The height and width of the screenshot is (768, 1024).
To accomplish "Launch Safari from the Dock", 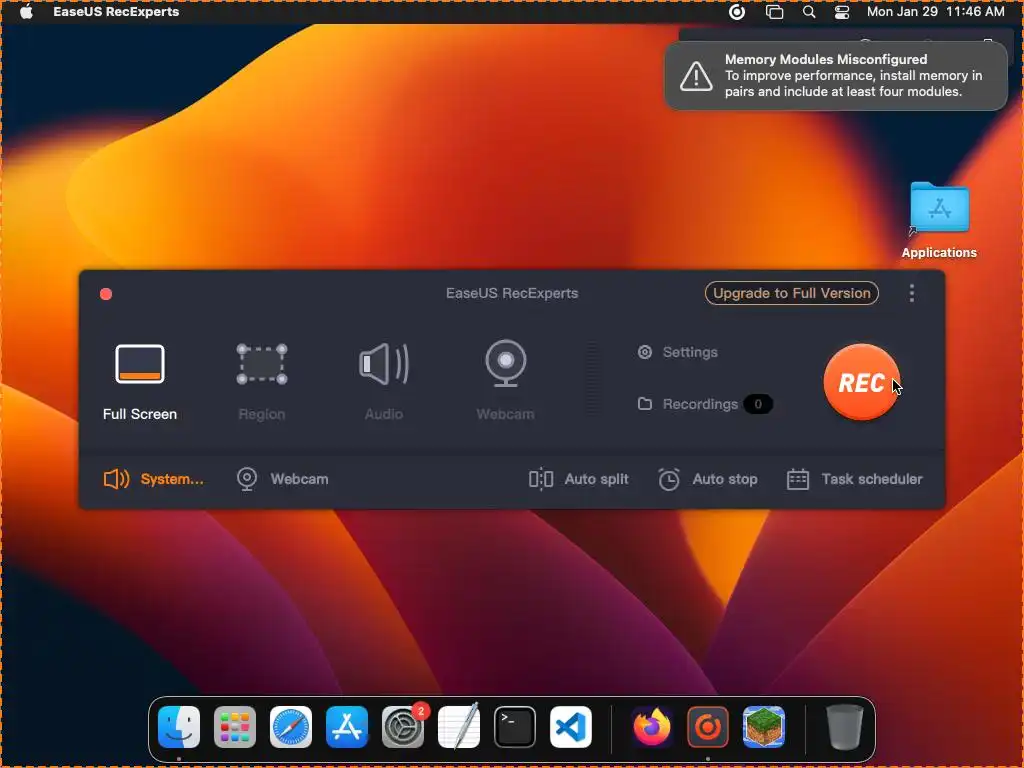I will (291, 727).
